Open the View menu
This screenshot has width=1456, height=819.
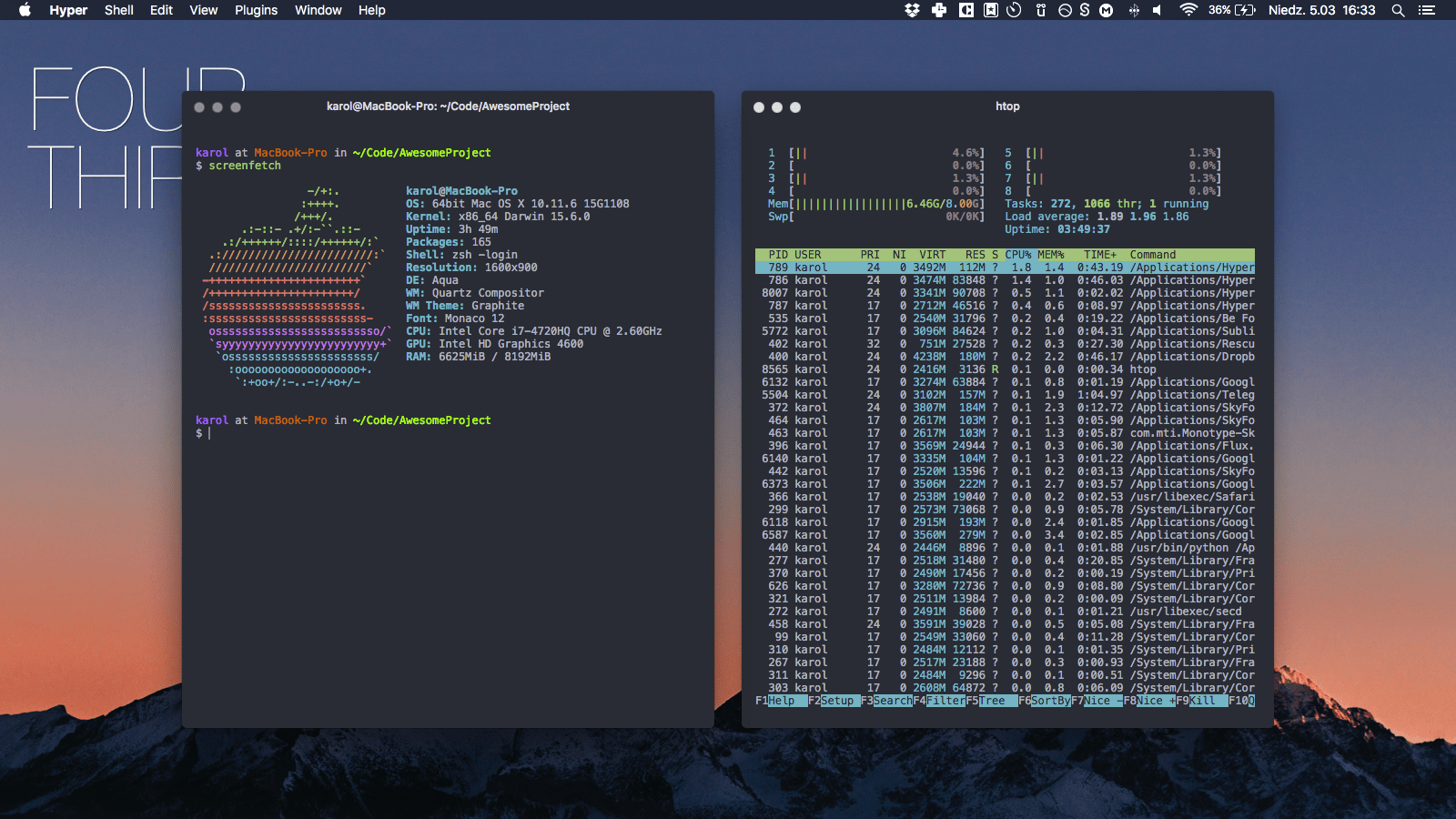(204, 10)
